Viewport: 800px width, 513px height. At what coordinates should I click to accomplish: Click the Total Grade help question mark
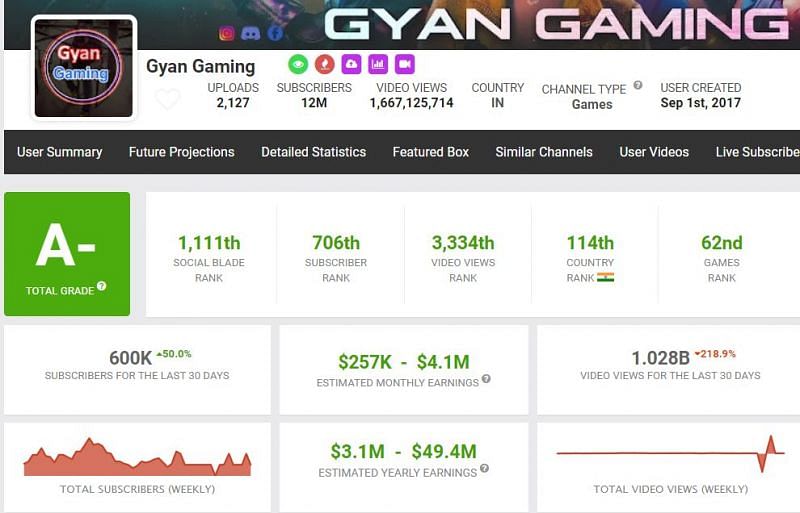coord(102,286)
